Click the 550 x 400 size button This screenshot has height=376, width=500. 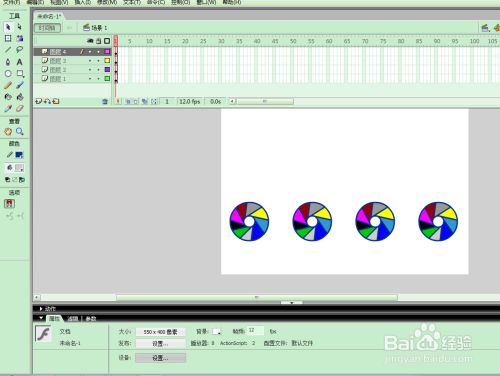[160, 332]
